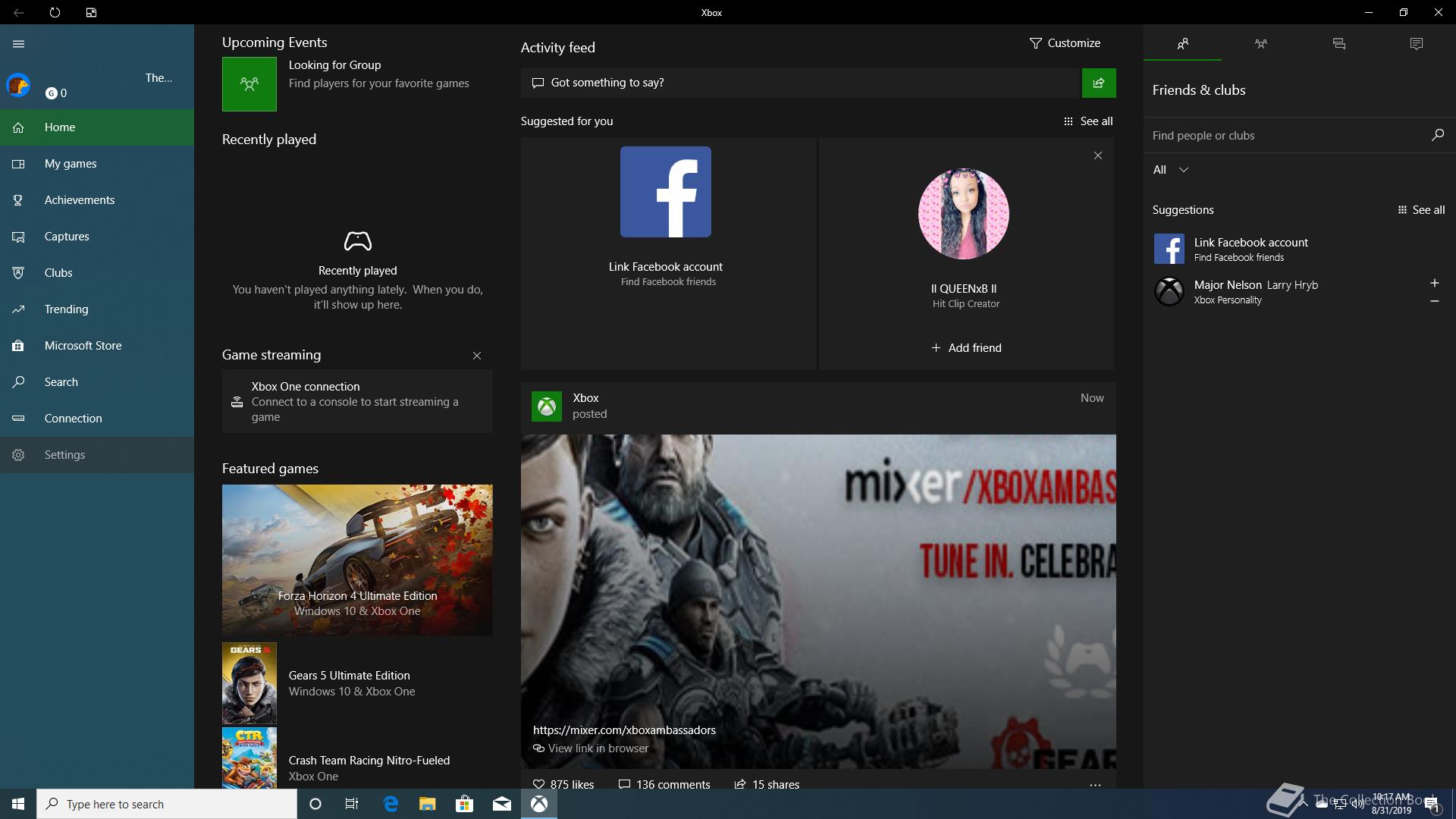The height and width of the screenshot is (819, 1456).
Task: Like the Xbox post with 875 likes
Action: pos(563,784)
